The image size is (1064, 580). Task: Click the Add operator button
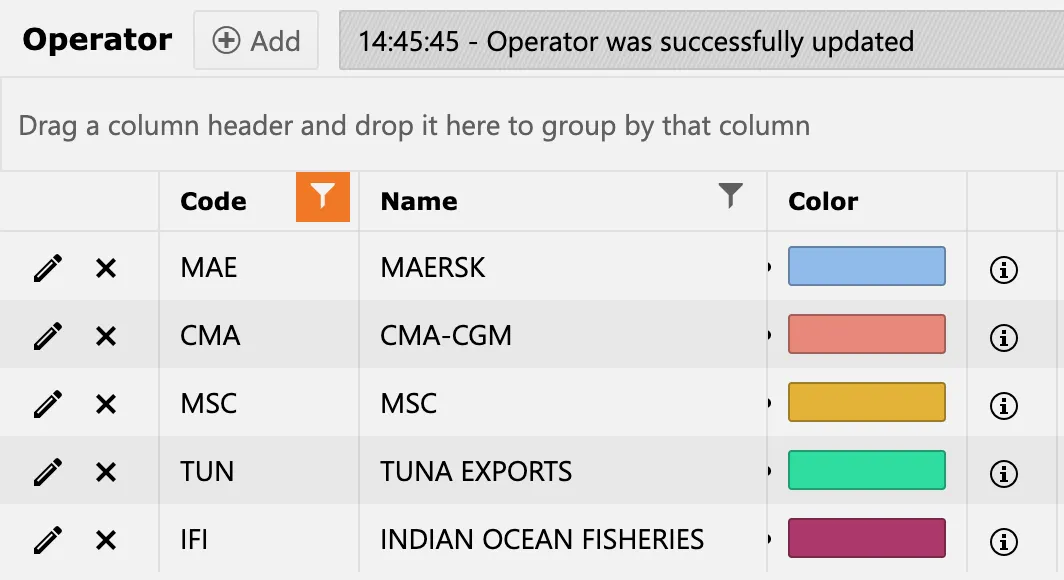click(x=256, y=41)
